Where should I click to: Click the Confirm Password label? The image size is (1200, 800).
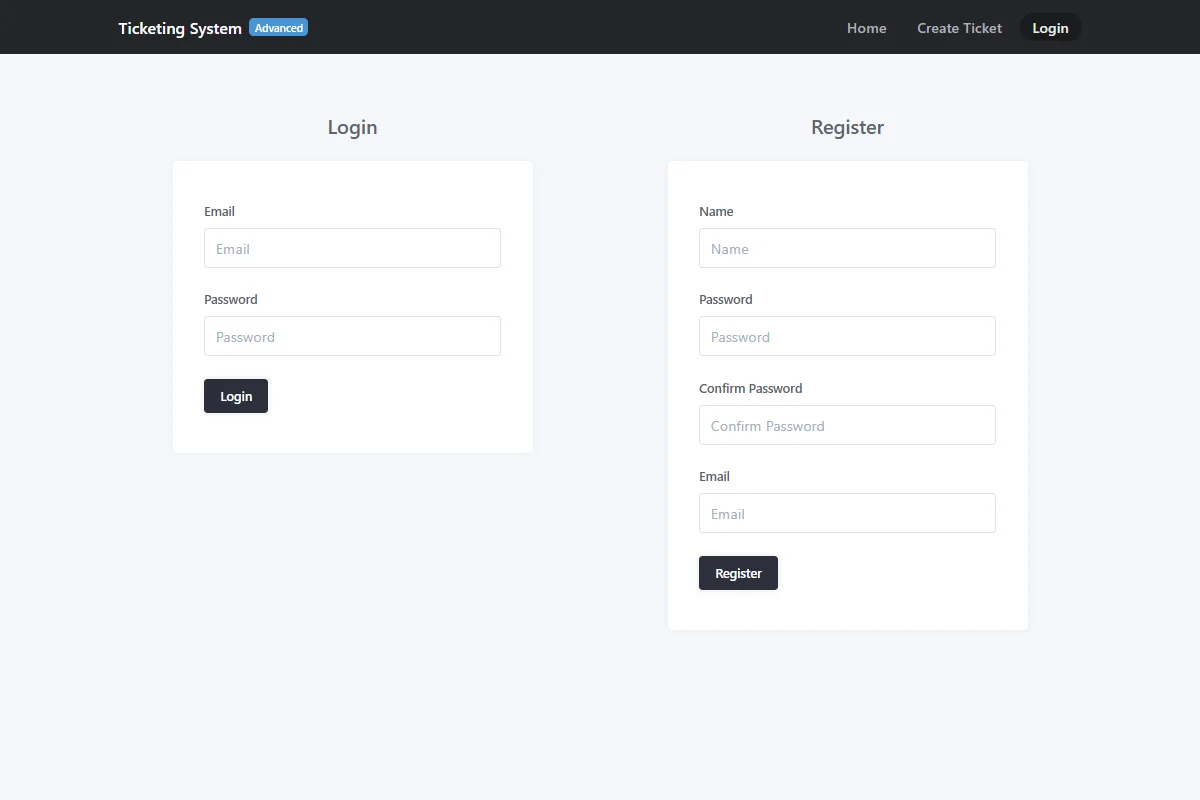751,388
